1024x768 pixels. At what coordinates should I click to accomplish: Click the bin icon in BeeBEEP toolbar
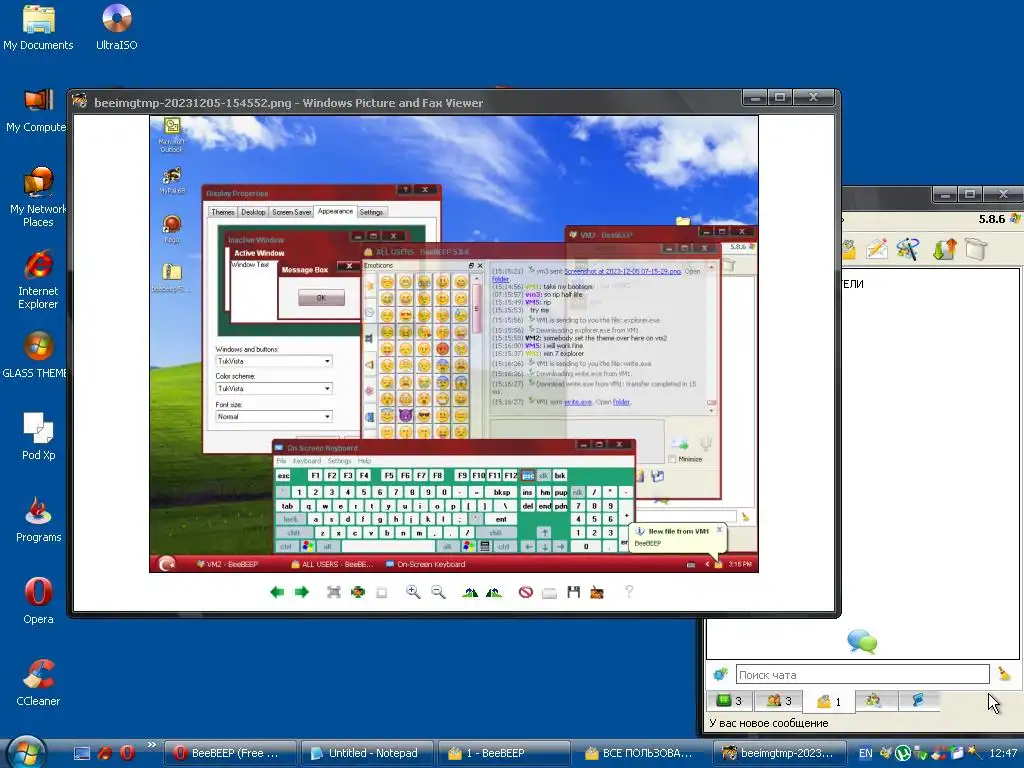coord(976,249)
